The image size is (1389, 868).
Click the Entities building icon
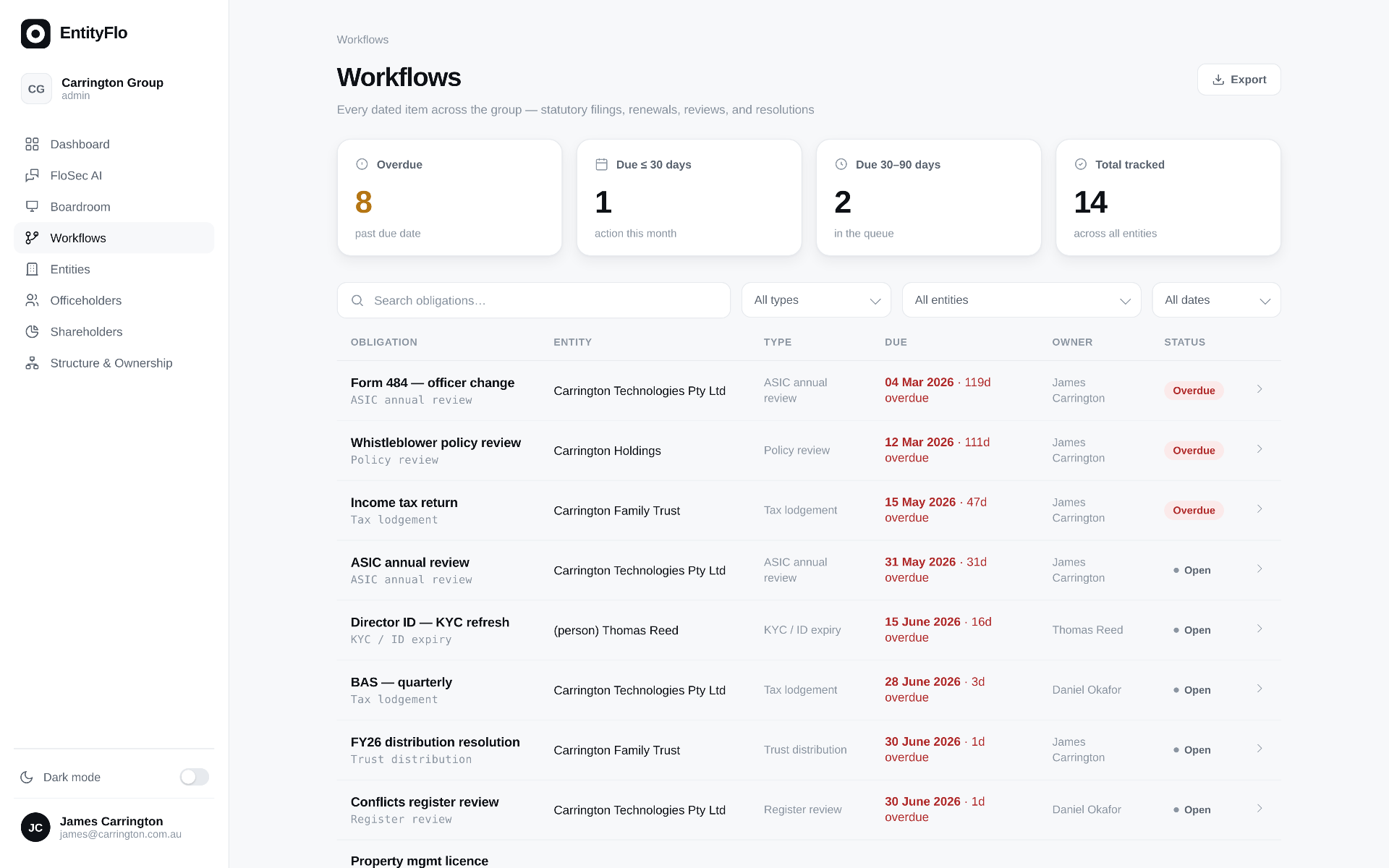click(x=32, y=269)
